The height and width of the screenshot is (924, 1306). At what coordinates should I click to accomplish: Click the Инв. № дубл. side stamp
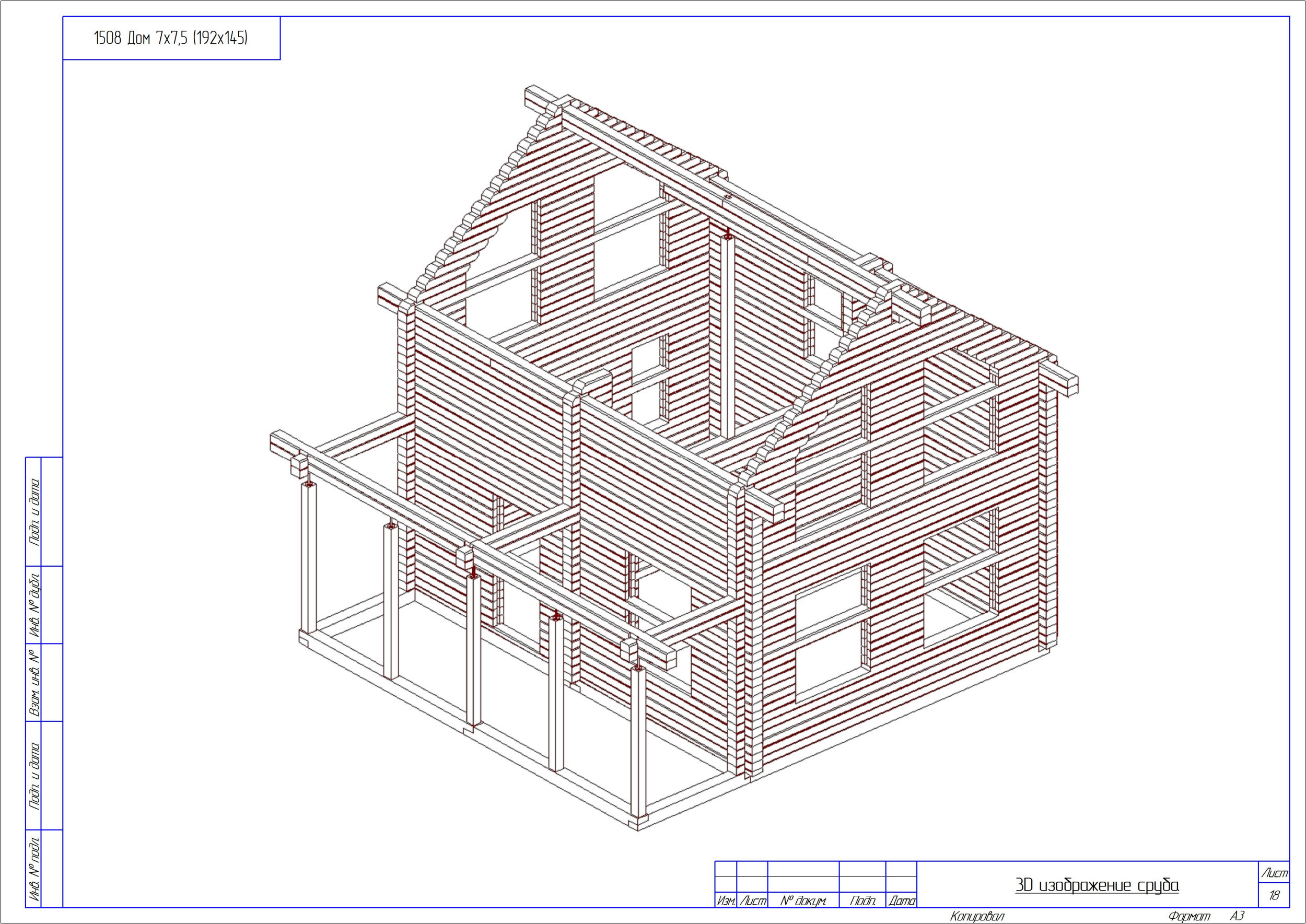tap(34, 604)
